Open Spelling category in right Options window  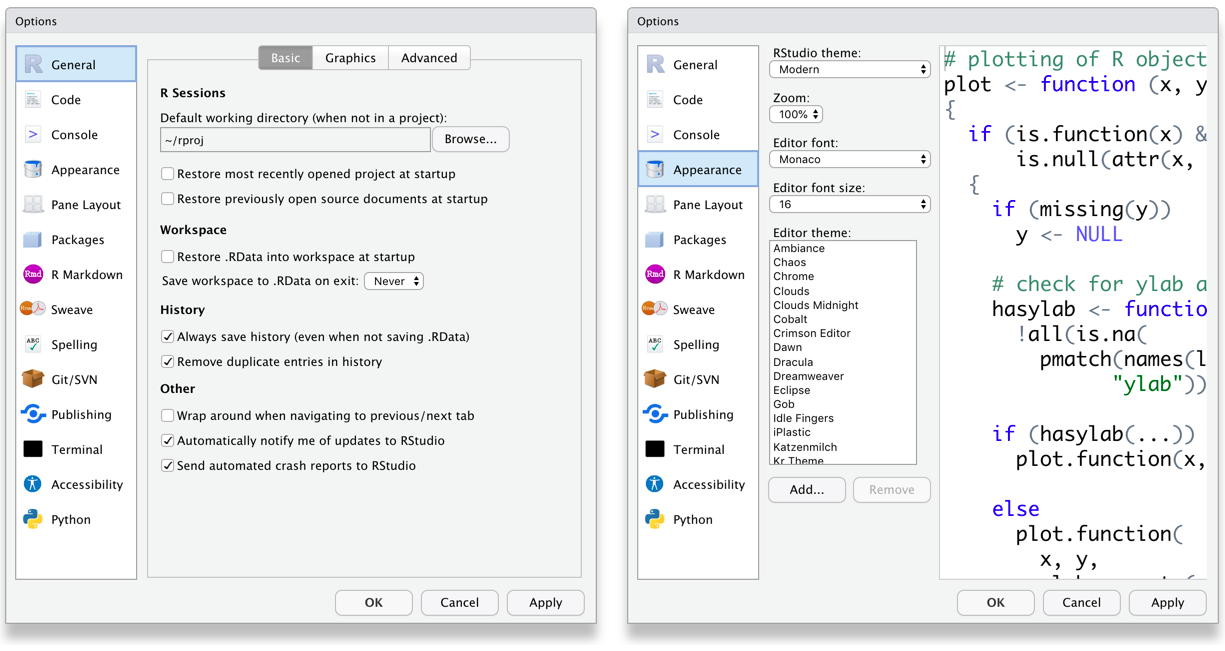pos(698,344)
